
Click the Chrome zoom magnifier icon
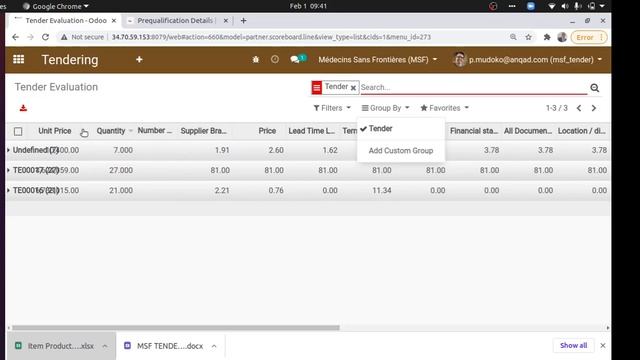513,37
